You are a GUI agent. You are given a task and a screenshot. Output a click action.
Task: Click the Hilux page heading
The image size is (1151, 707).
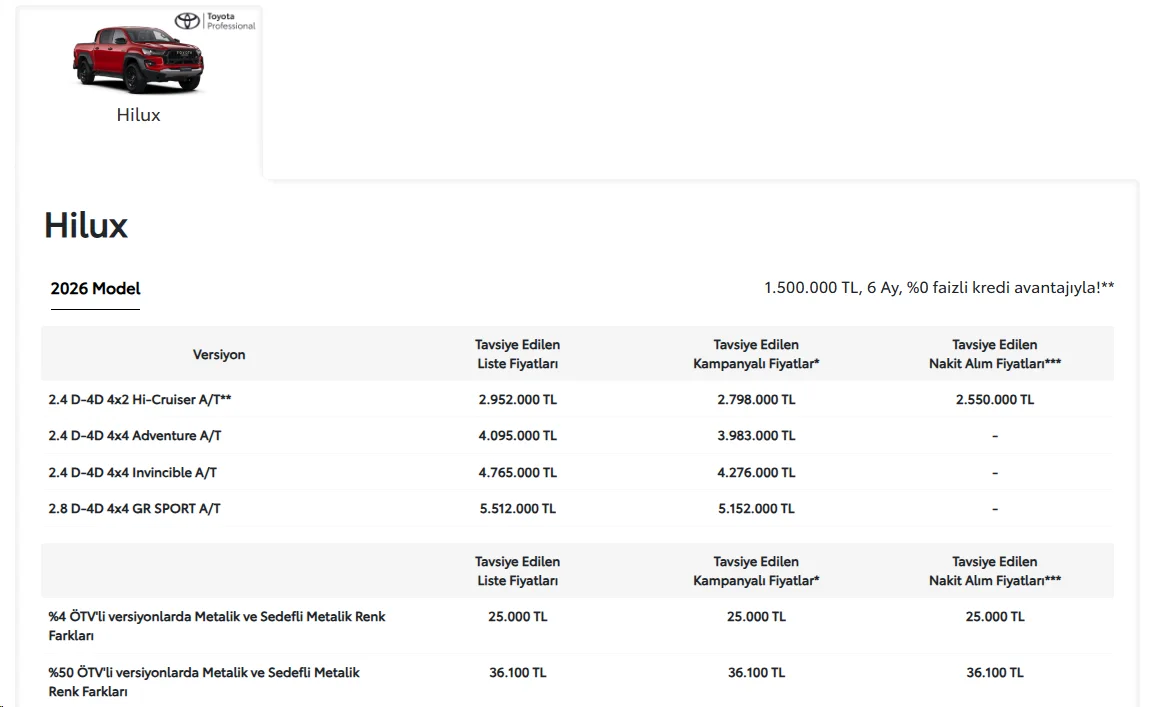tap(86, 225)
